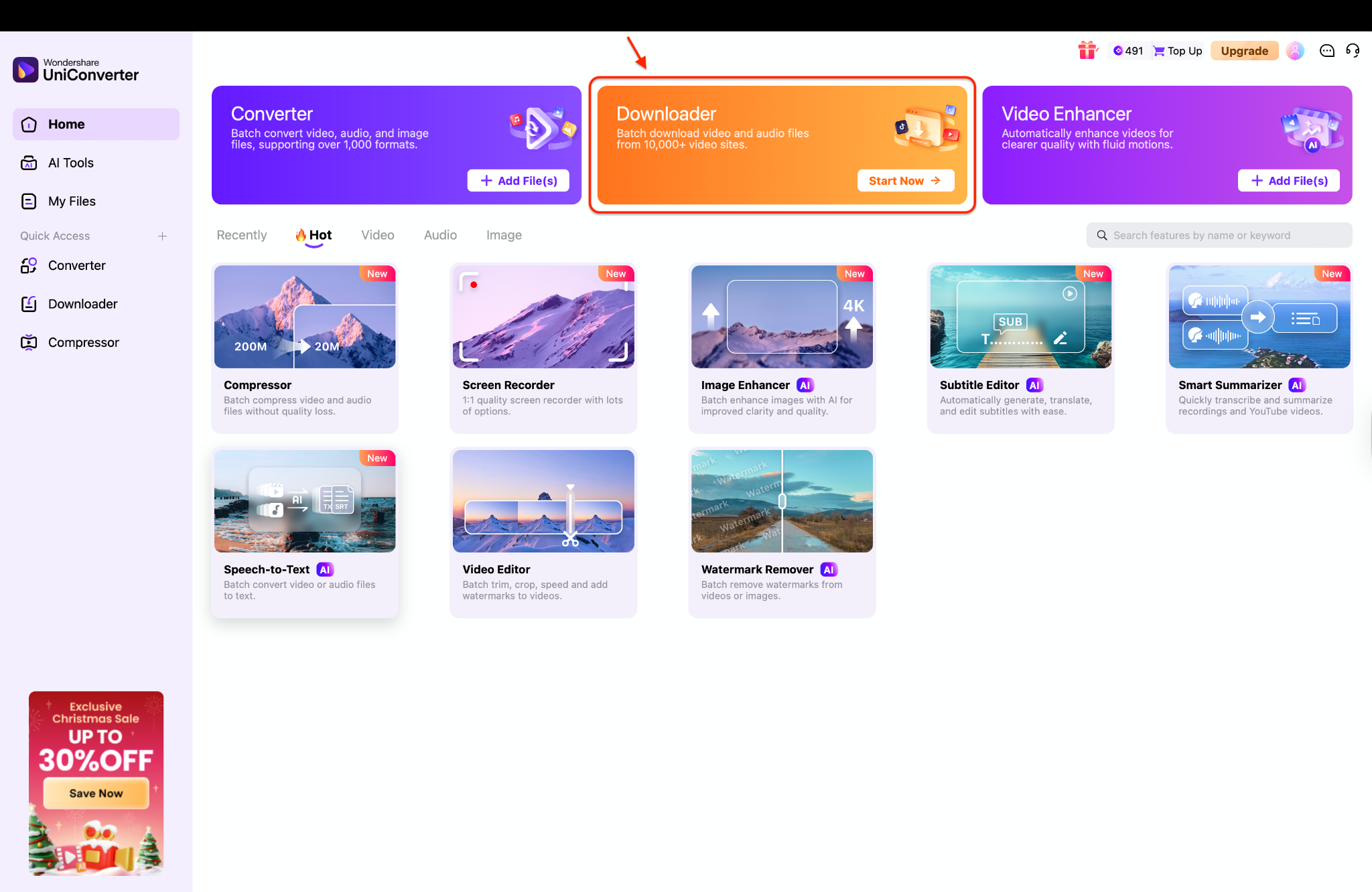Open My Files in the sidebar

click(x=71, y=201)
